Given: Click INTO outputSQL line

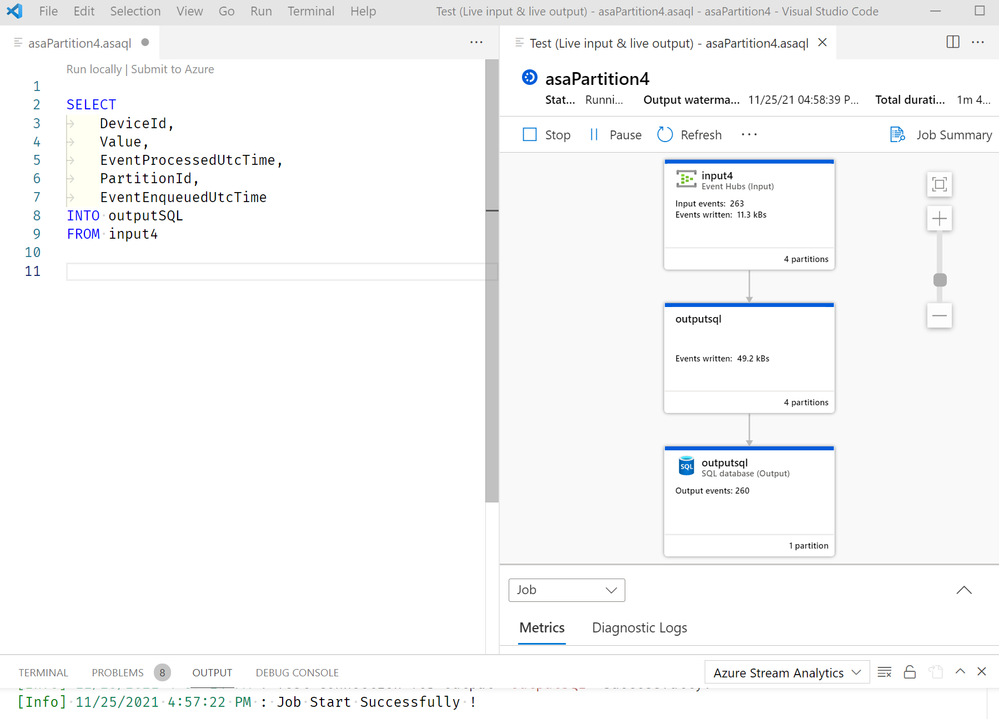Looking at the screenshot, I should coord(125,215).
